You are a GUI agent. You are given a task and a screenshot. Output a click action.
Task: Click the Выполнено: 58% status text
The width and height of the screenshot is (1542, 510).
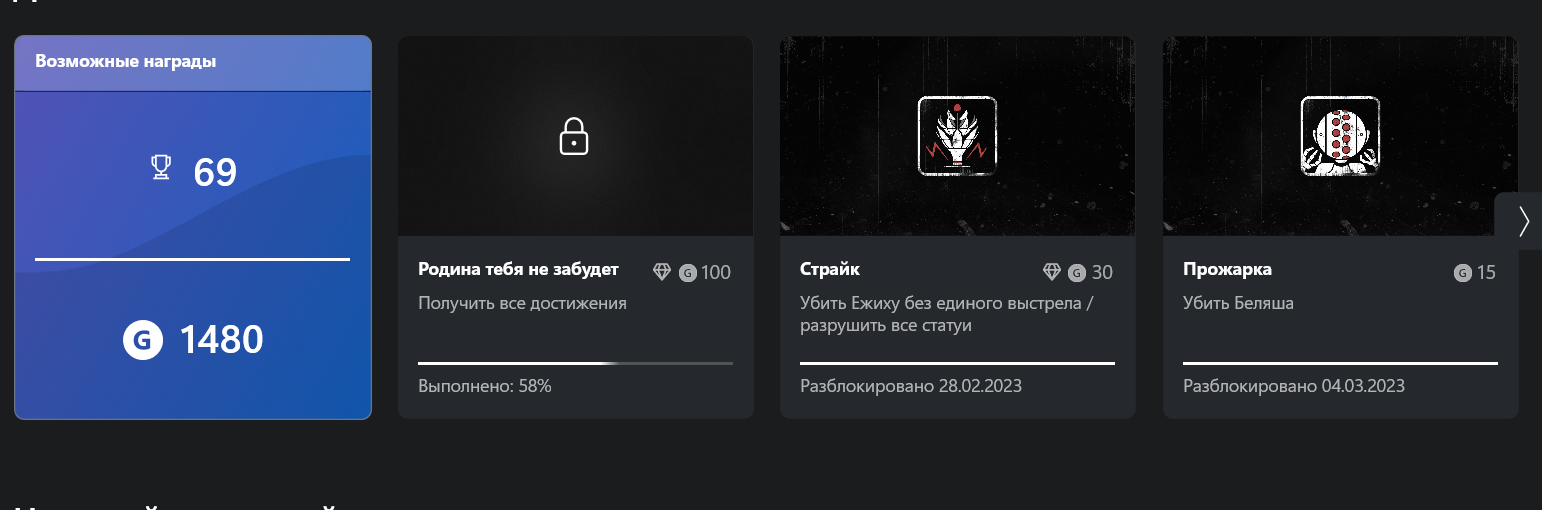(485, 386)
